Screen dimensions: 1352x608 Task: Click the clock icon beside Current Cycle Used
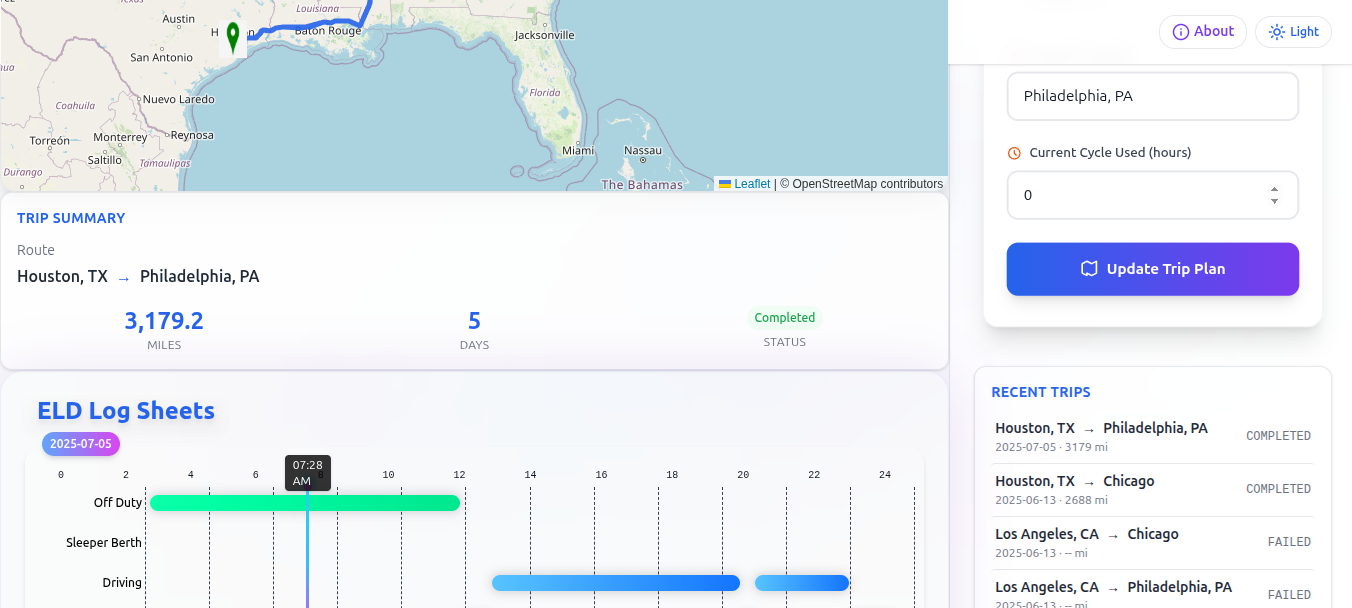pyautogui.click(x=1014, y=153)
